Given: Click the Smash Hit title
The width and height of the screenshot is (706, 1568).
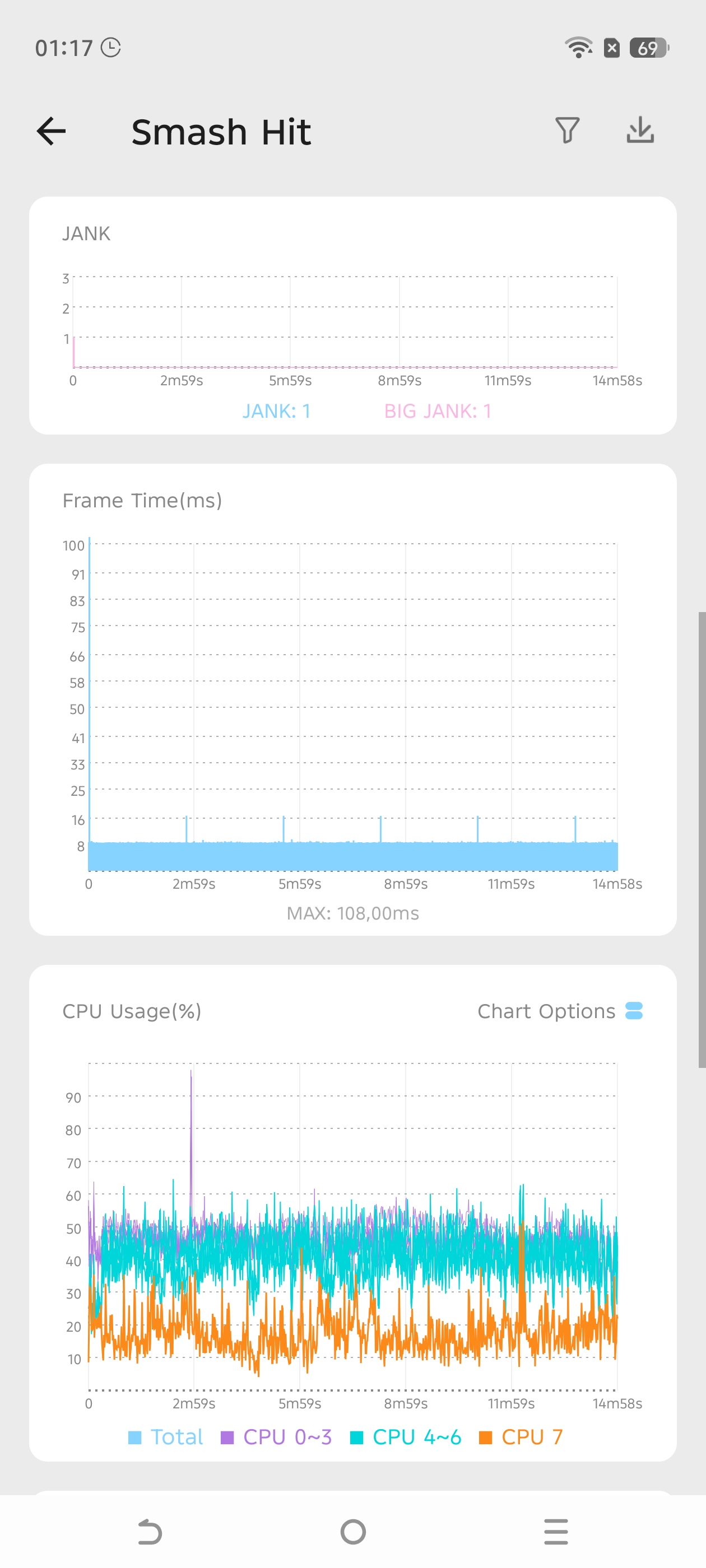Looking at the screenshot, I should (x=221, y=132).
